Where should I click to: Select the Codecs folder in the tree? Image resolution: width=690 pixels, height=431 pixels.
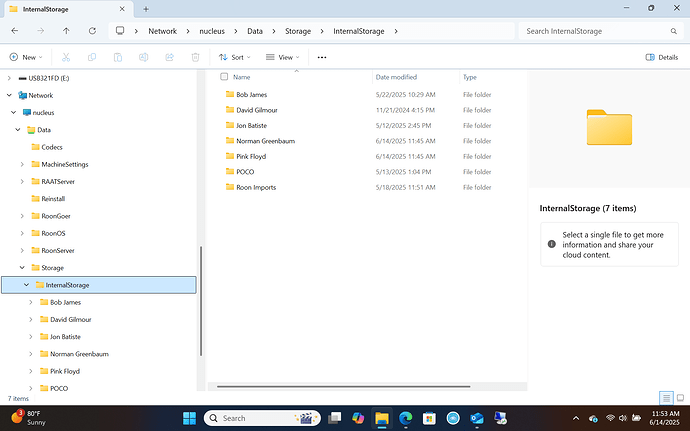(52, 147)
